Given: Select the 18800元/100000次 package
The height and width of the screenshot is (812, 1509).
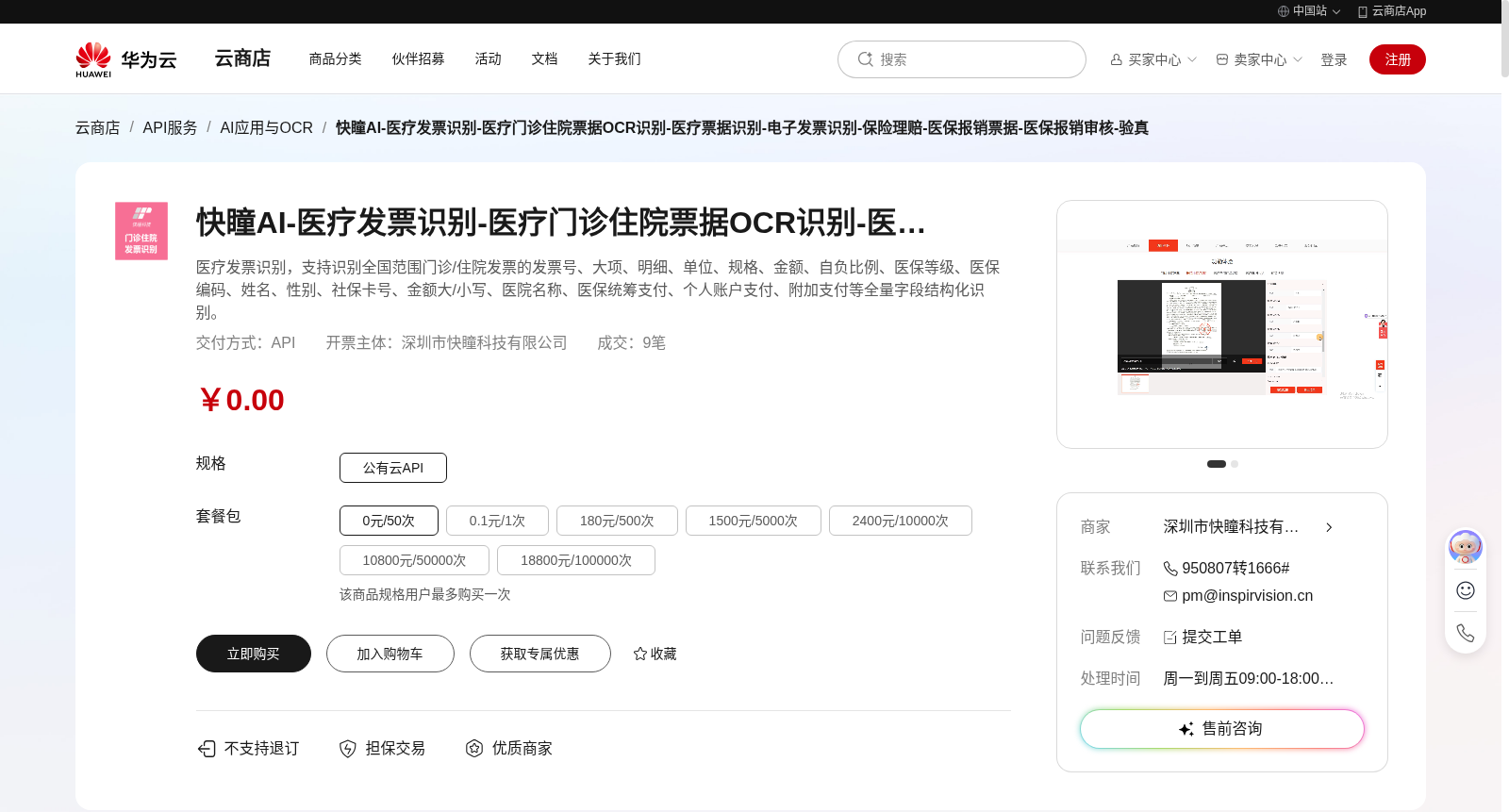Looking at the screenshot, I should tap(576, 560).
